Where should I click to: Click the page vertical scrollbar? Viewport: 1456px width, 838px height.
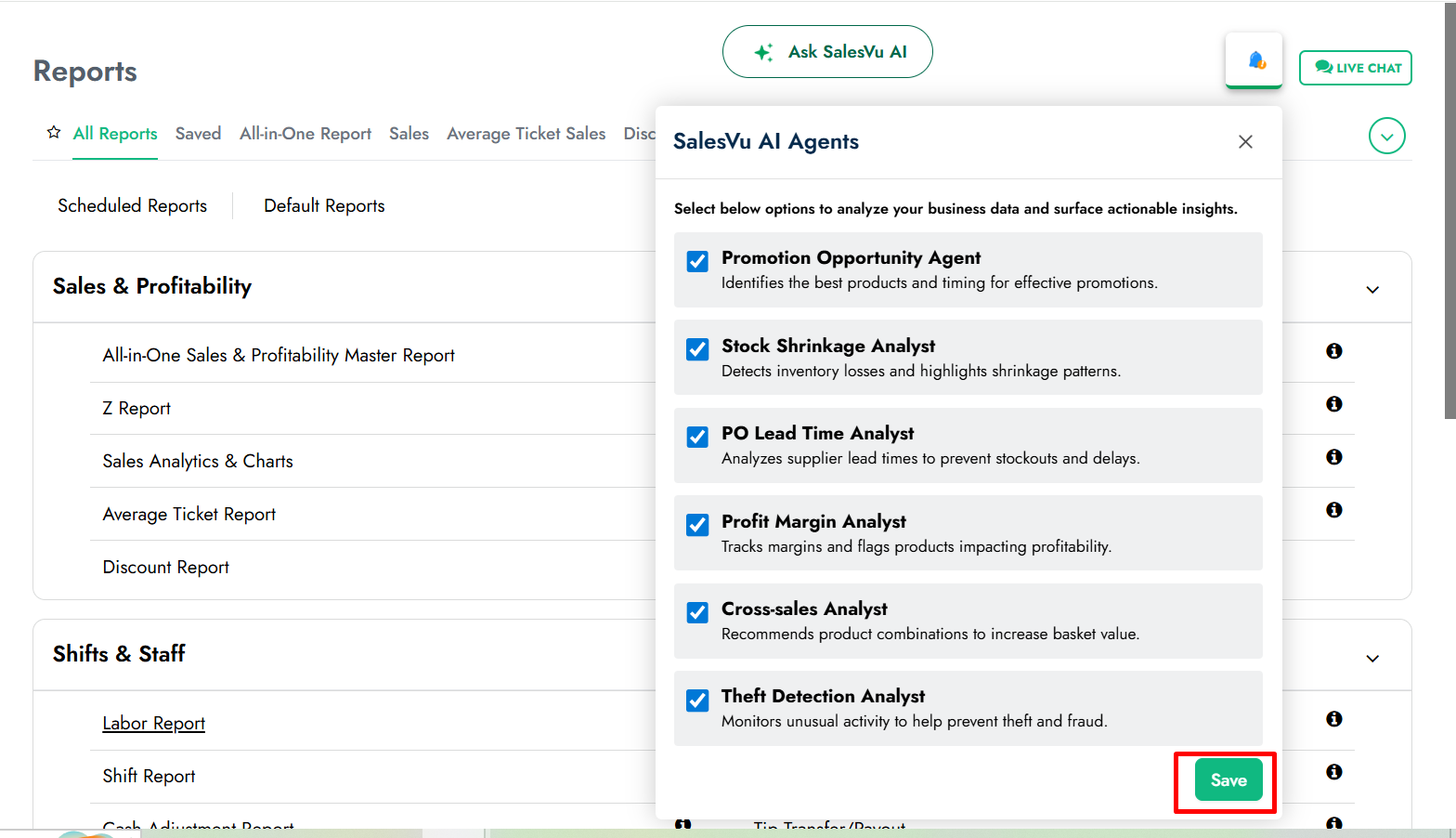tap(1449, 214)
